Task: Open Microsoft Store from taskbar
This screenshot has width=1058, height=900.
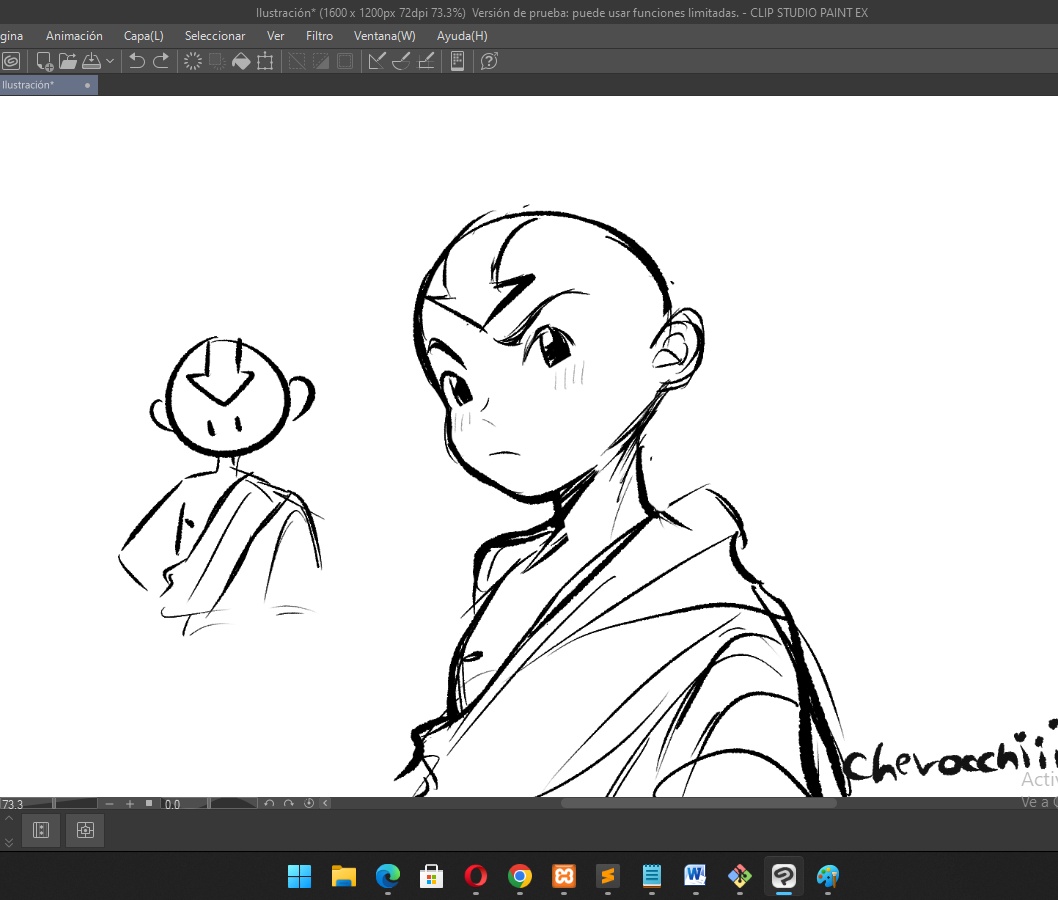Action: point(432,876)
